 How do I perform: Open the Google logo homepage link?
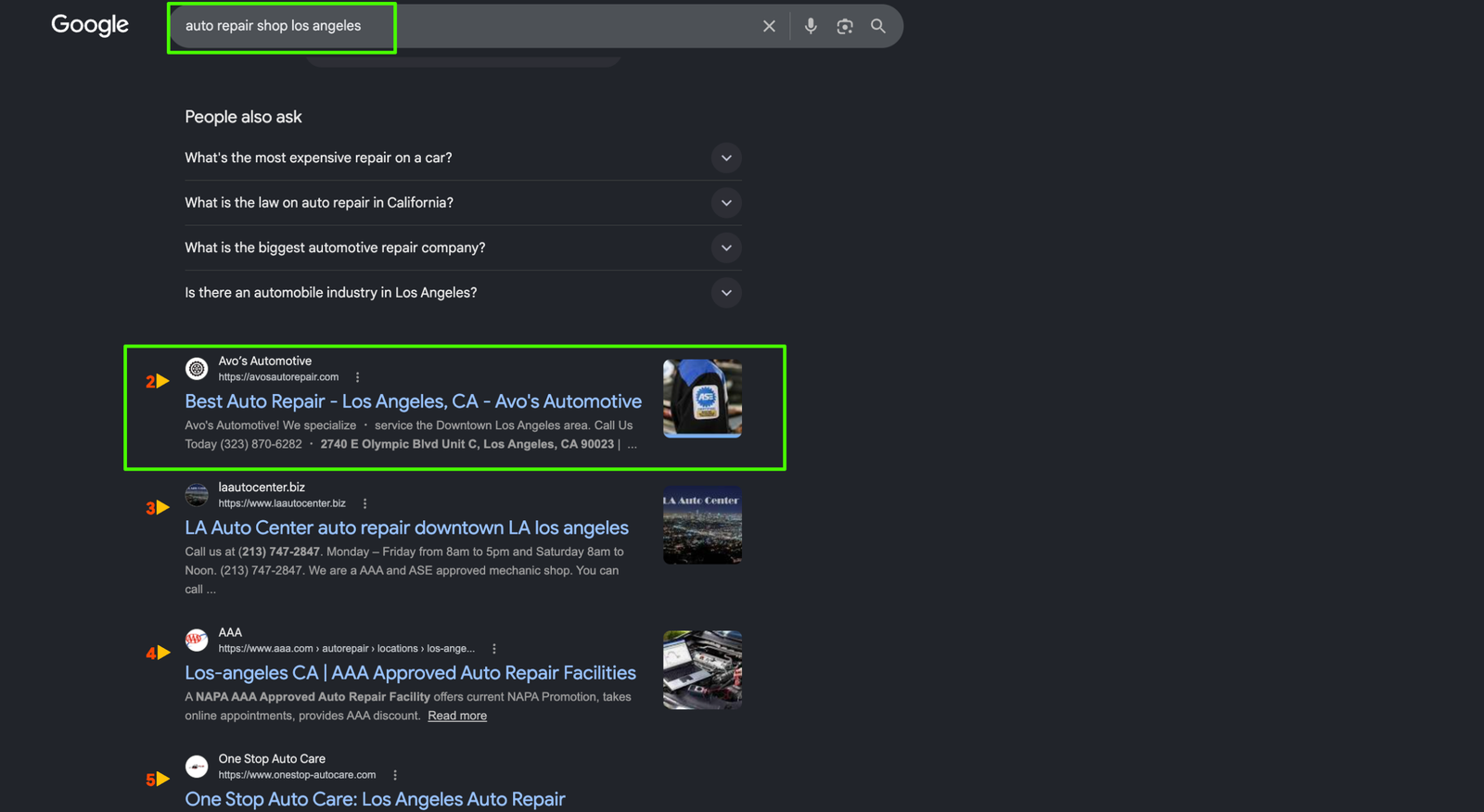(x=90, y=25)
